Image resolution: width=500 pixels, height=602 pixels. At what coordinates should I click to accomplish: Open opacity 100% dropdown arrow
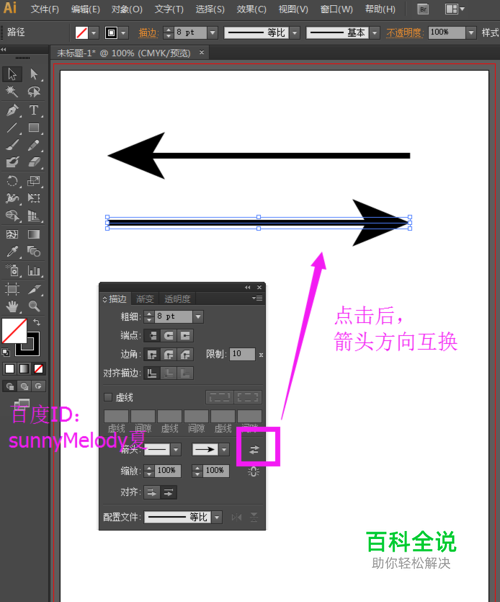[471, 33]
